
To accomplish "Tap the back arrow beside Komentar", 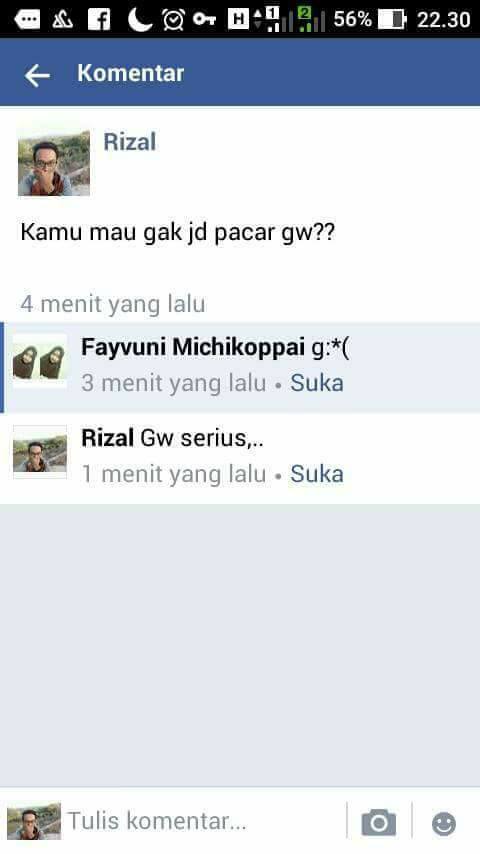I will tap(37, 75).
